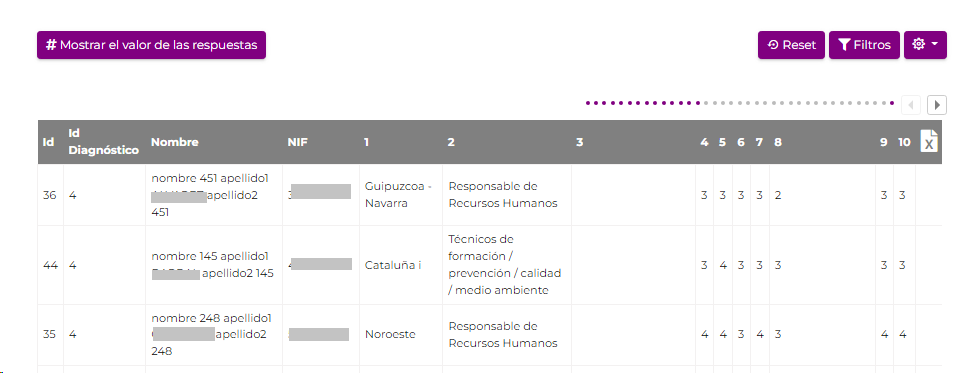Open the gear settings dropdown
This screenshot has height=373, width=966.
coord(925,45)
